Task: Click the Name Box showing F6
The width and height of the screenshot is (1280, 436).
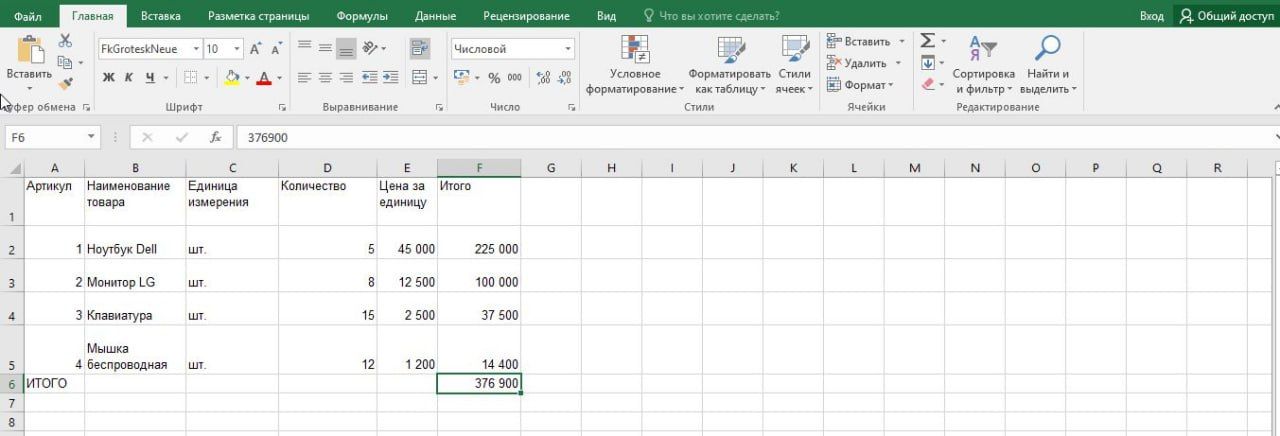Action: pos(52,138)
